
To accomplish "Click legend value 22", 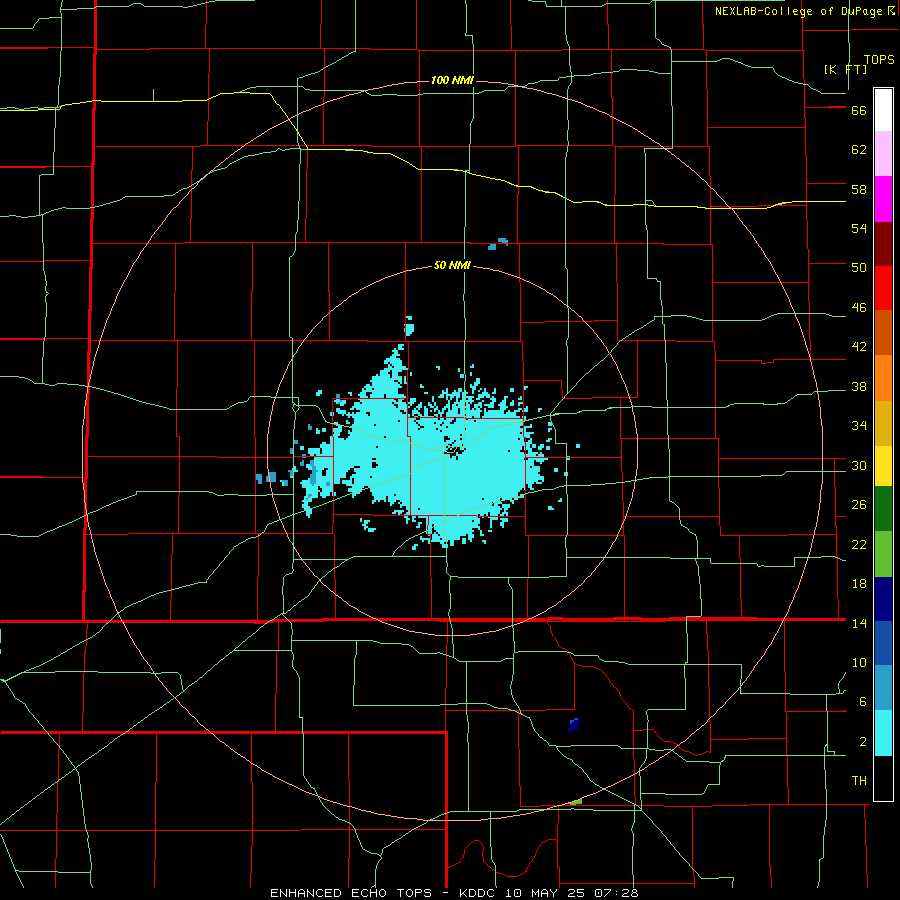I will coord(859,545).
